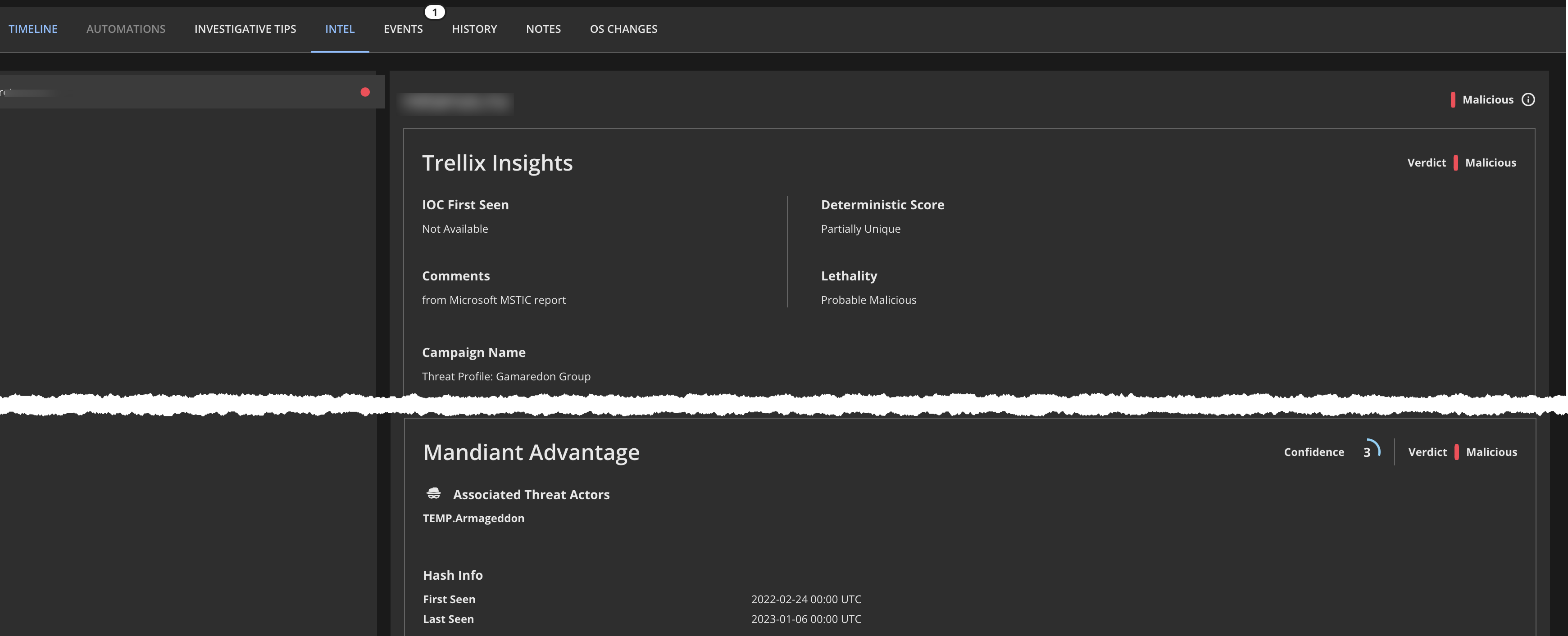1568x636 pixels.
Task: Go to the Events tab
Action: [403, 28]
